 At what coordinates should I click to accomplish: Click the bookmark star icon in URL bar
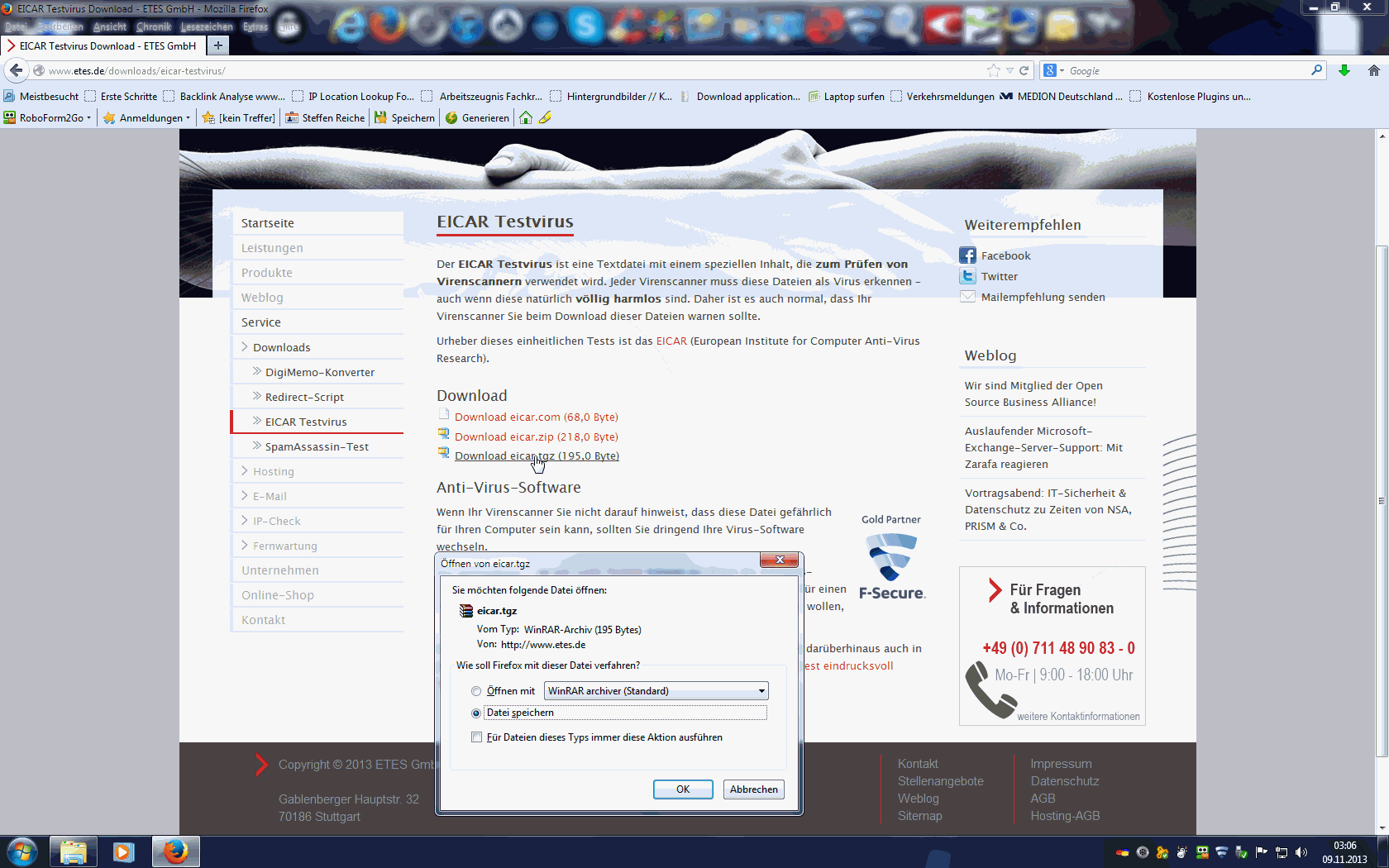993,71
